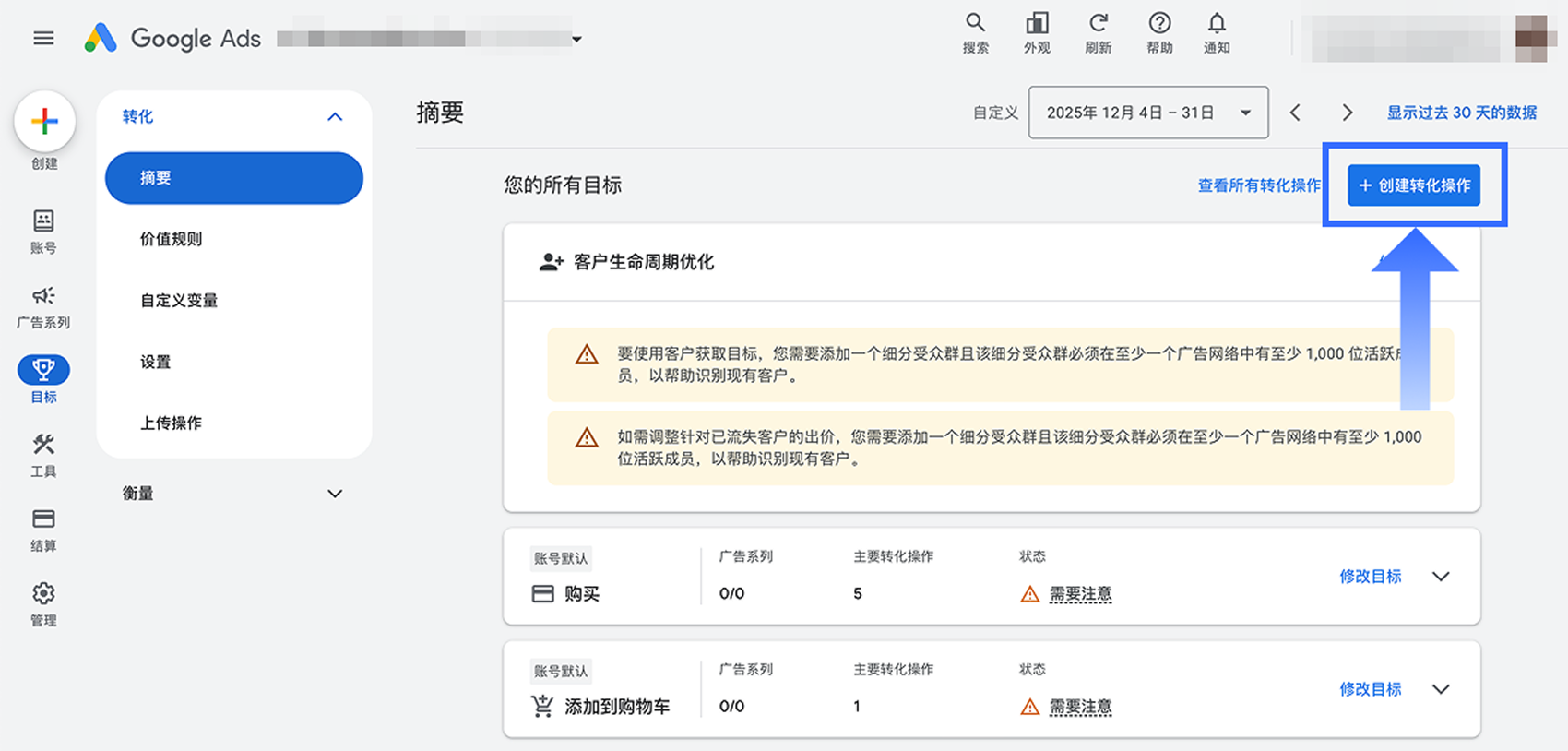Select 自定义变量 in the side menu

[179, 301]
